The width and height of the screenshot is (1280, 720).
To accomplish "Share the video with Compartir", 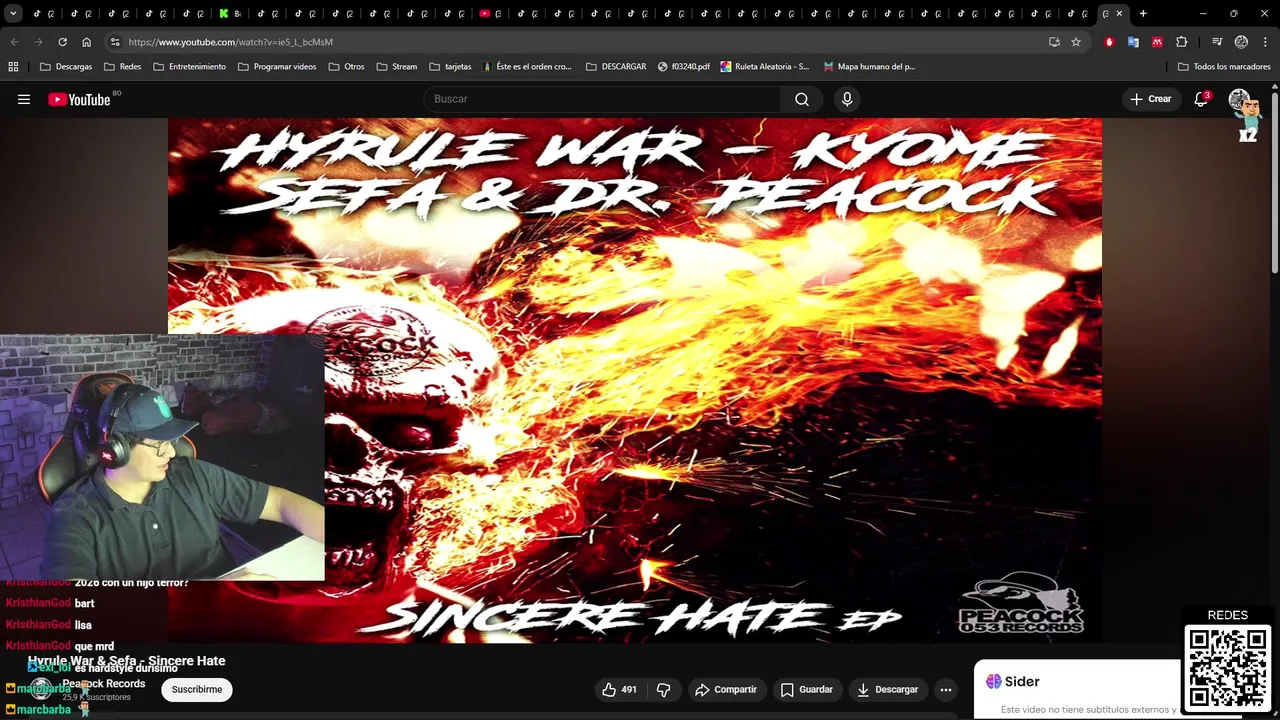I will tap(726, 689).
